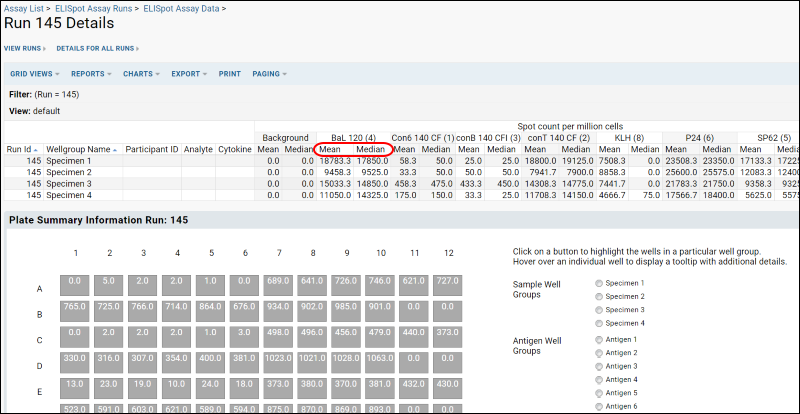Click well A2 showing 5.0
This screenshot has height=414, width=800.
tap(109, 285)
